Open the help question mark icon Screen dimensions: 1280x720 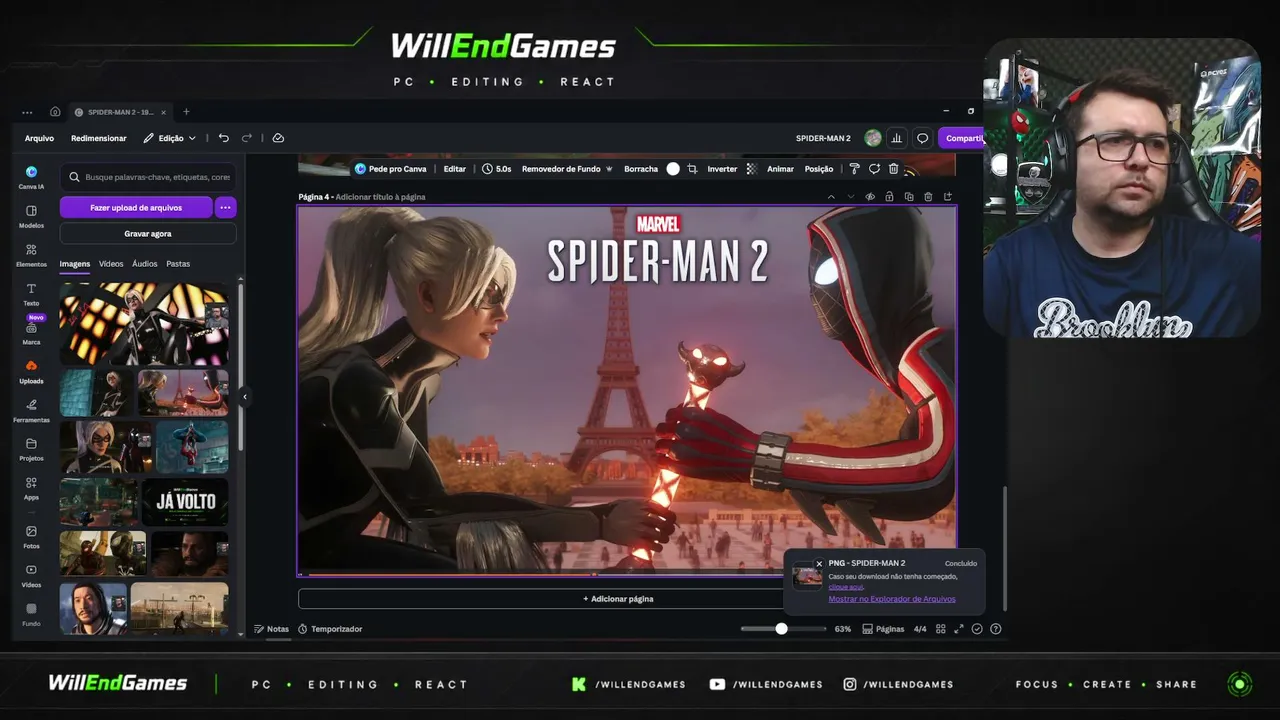coord(995,629)
